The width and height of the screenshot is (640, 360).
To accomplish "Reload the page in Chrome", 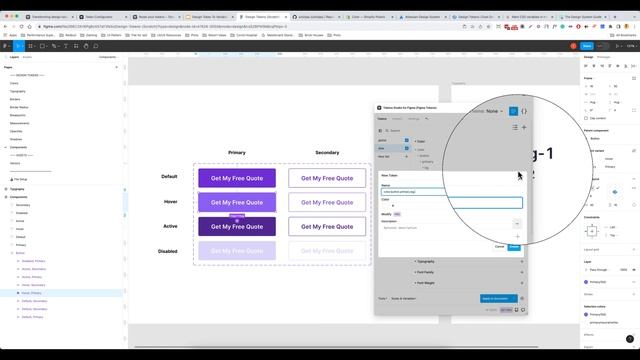I will (21, 27).
